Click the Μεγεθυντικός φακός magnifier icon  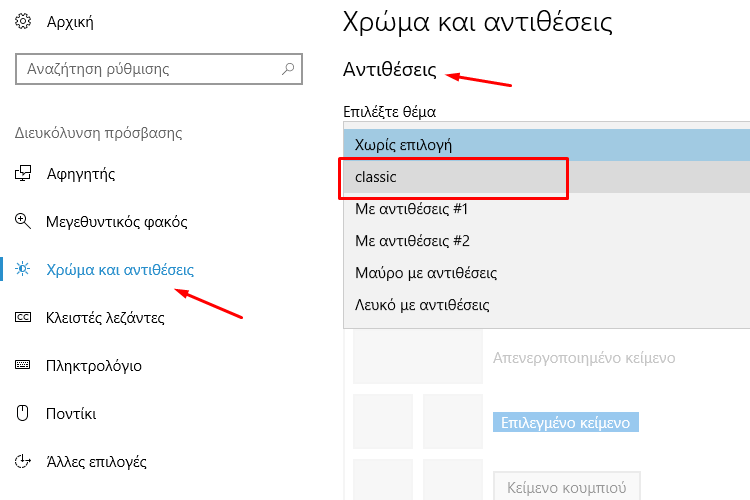[x=23, y=222]
